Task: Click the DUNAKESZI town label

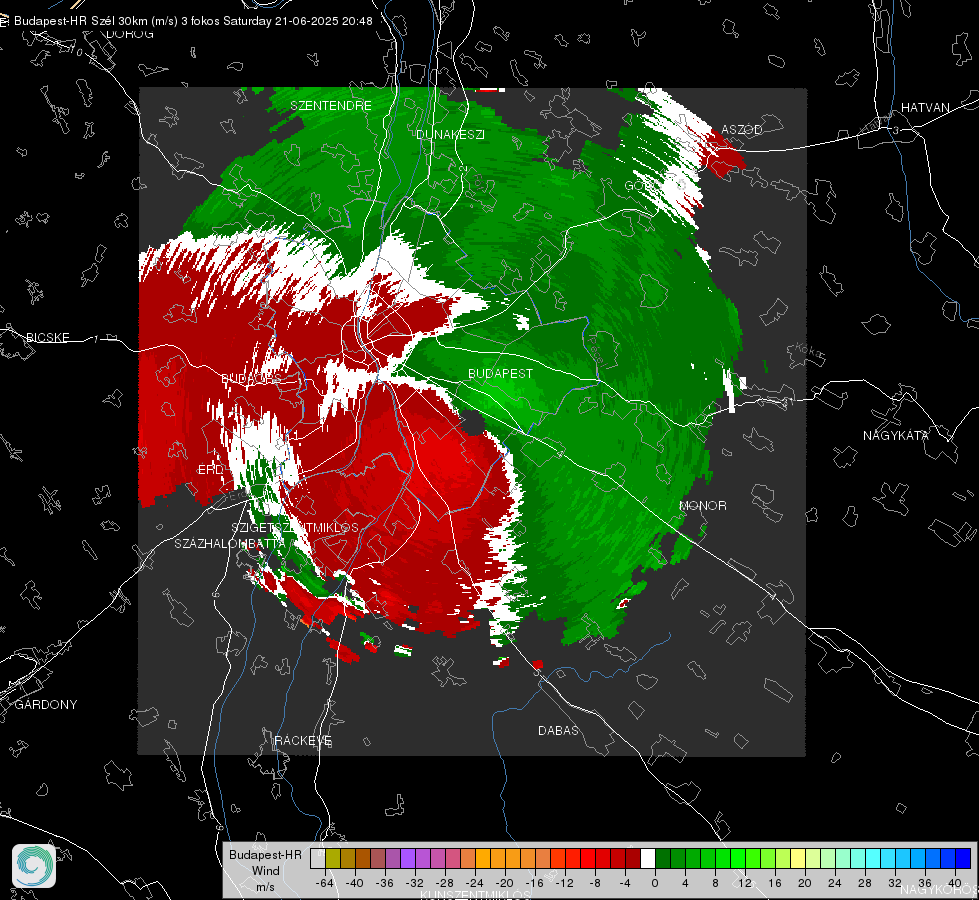Action: click(x=450, y=134)
